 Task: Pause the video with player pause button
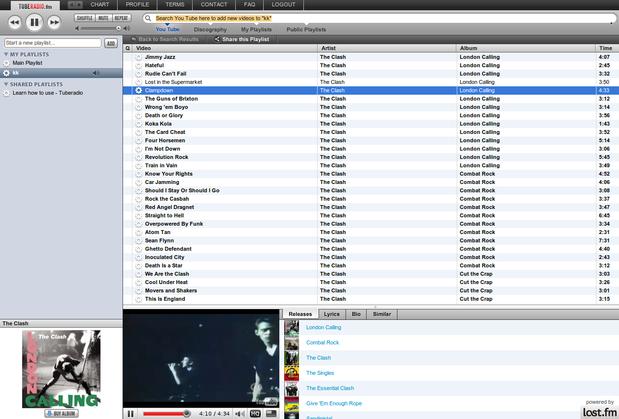[131, 413]
